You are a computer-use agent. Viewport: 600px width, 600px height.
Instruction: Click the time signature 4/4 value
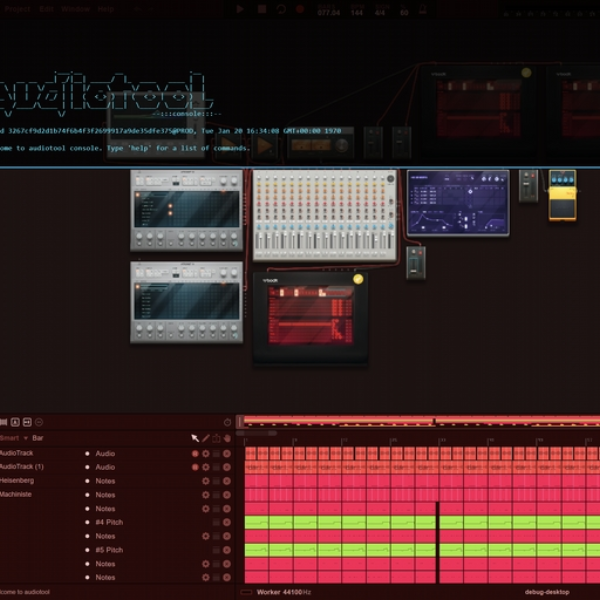tap(380, 13)
